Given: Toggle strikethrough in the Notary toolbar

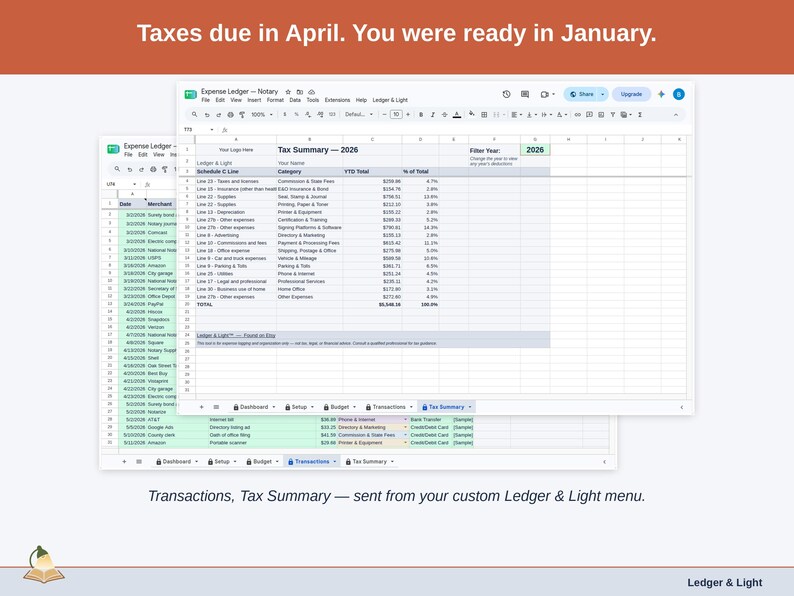Looking at the screenshot, I should click(444, 115).
